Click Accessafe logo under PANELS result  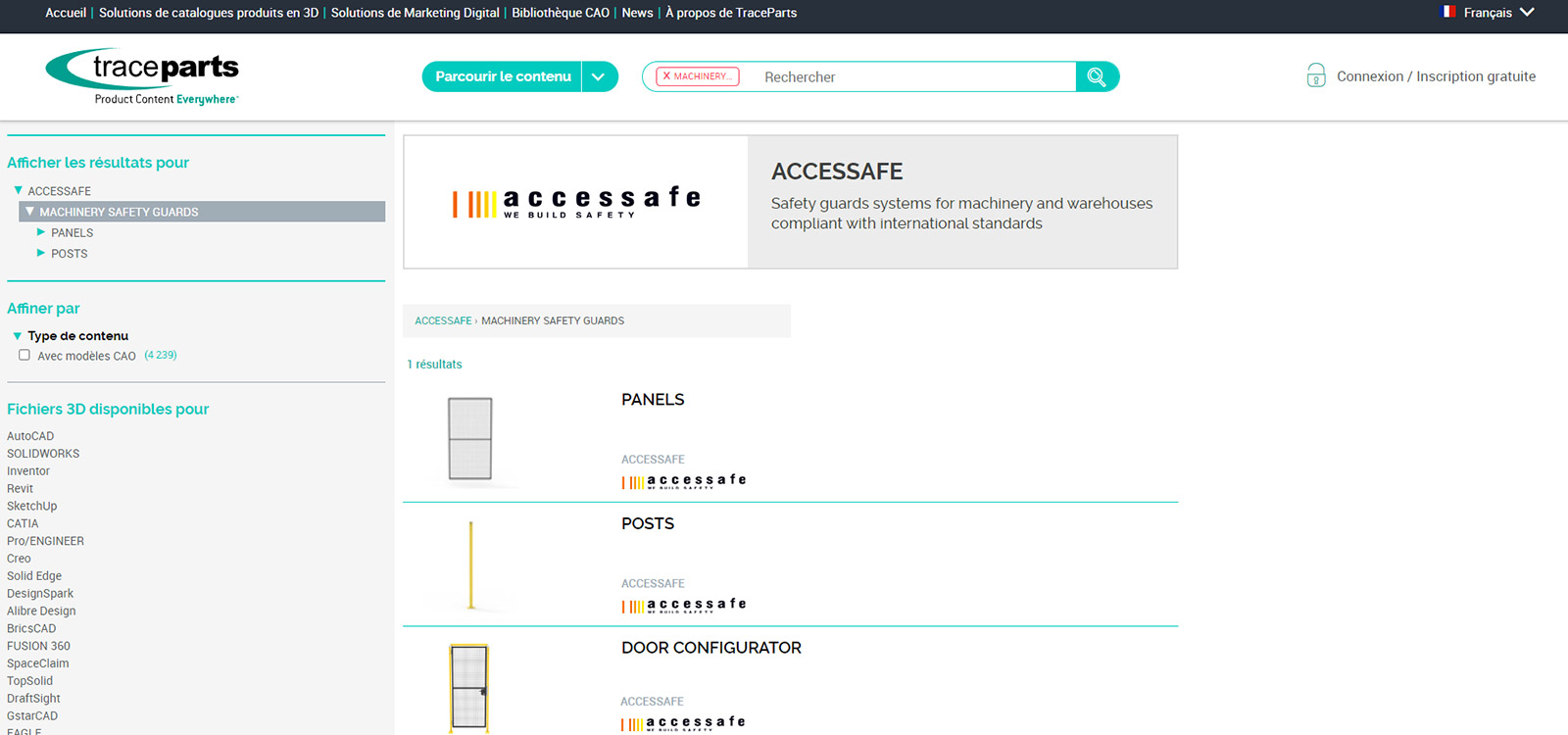pyautogui.click(x=684, y=481)
